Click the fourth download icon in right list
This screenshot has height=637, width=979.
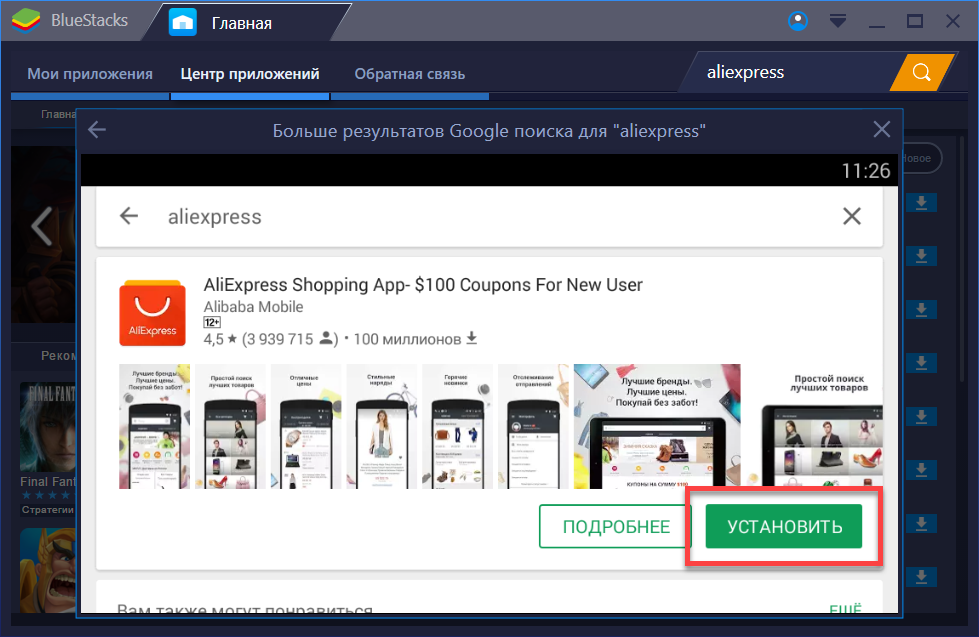(921, 363)
